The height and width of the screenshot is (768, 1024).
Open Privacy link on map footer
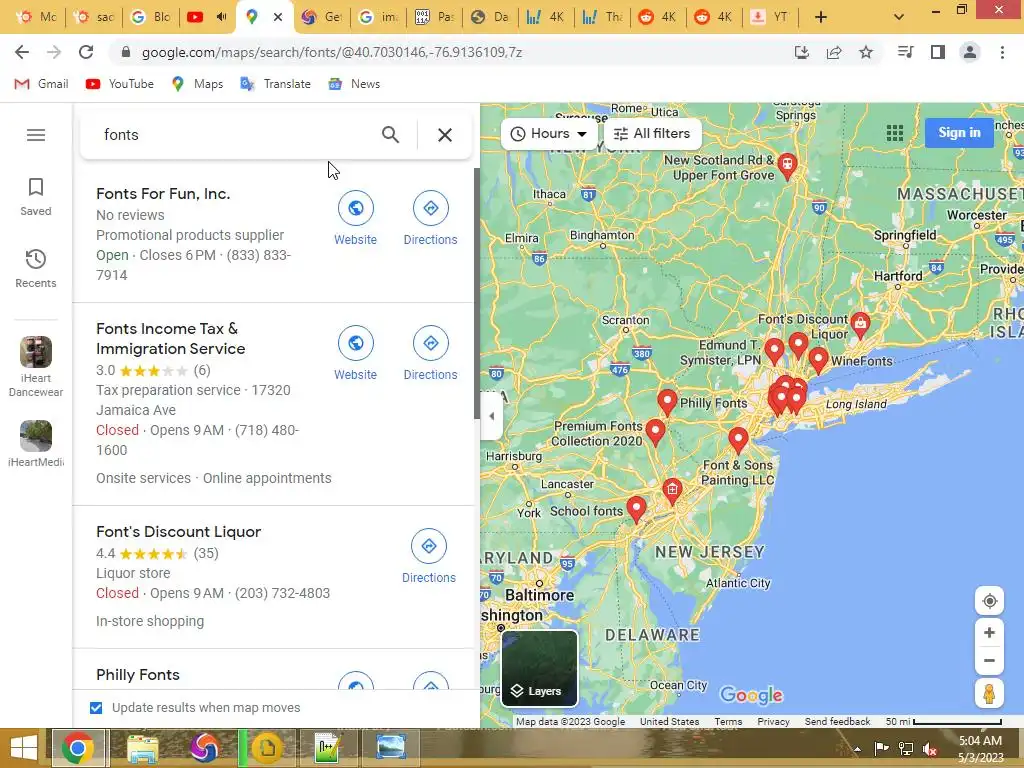pos(773,722)
